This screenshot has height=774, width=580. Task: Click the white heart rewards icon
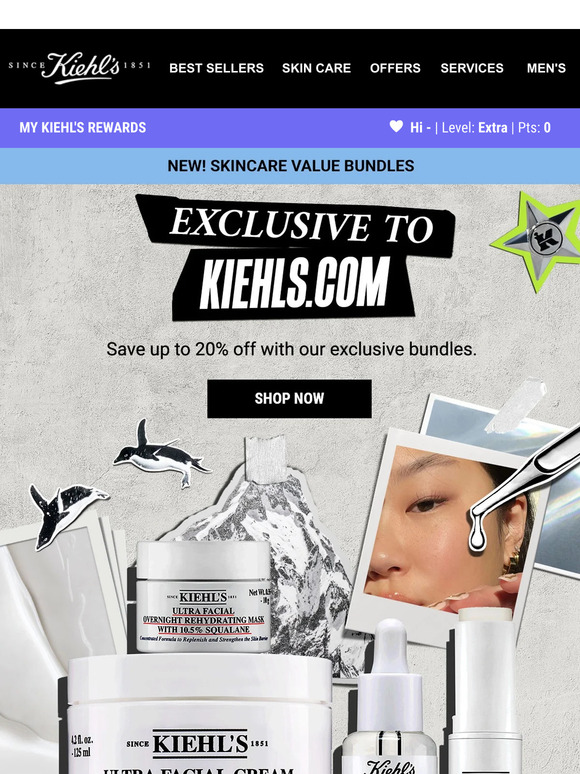396,126
